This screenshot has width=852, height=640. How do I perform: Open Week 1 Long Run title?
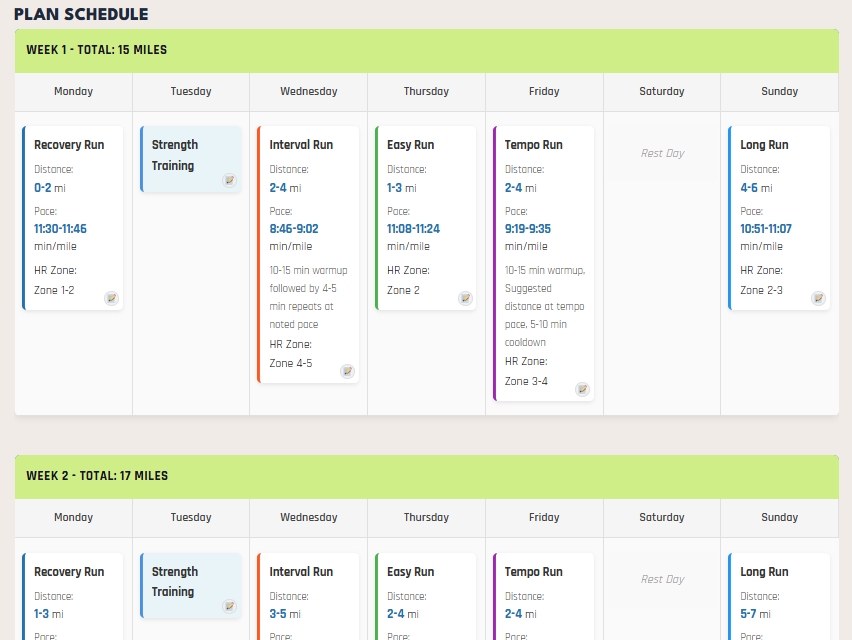click(x=764, y=145)
